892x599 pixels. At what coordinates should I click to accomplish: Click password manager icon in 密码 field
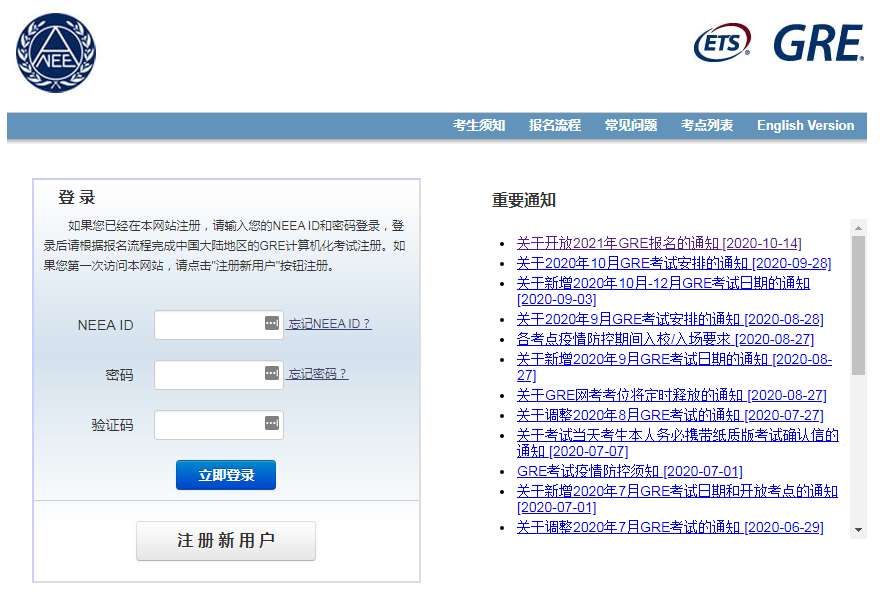(x=272, y=373)
